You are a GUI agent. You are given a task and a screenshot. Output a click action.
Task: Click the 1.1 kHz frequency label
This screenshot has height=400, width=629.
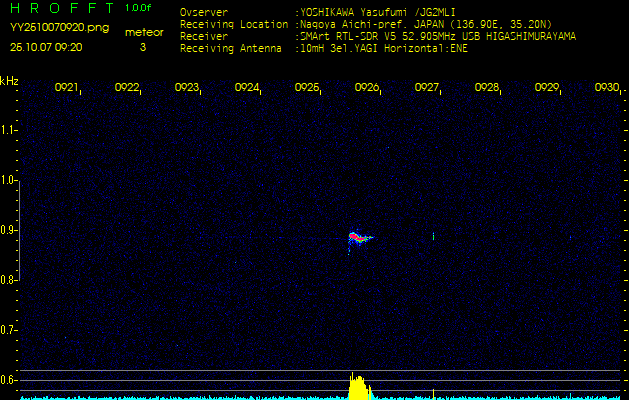(x=7, y=130)
